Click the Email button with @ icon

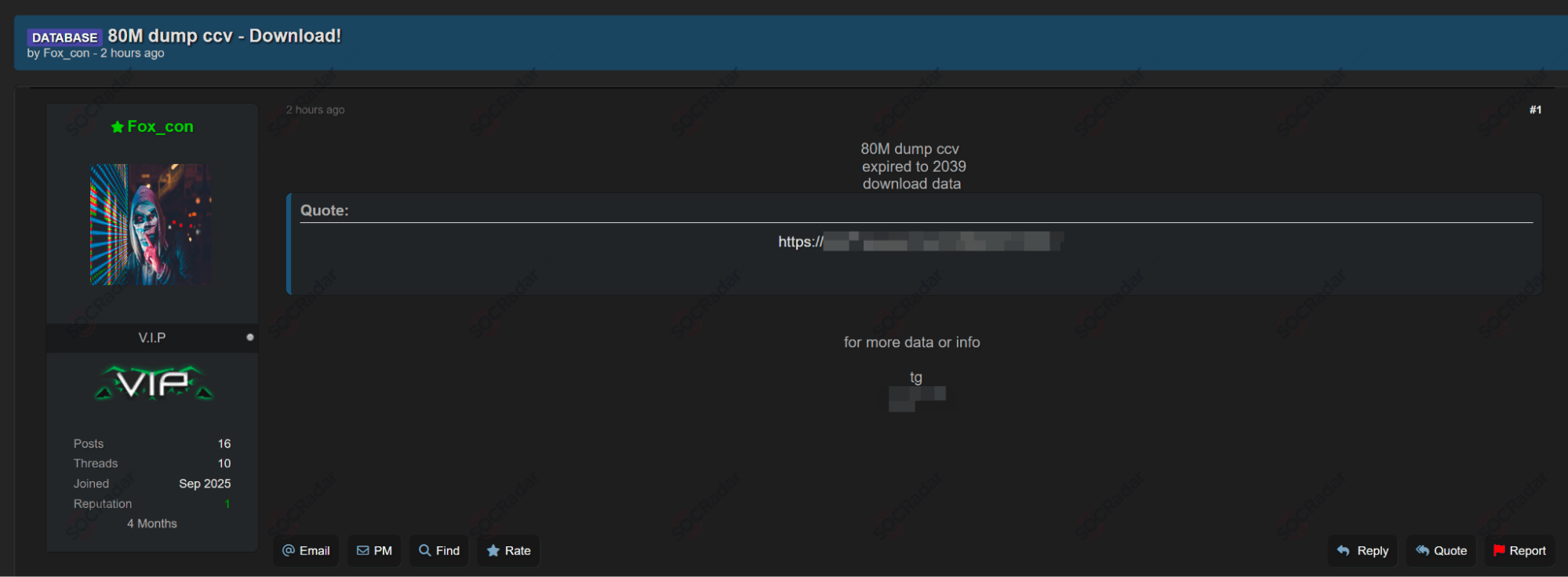pyautogui.click(x=306, y=550)
